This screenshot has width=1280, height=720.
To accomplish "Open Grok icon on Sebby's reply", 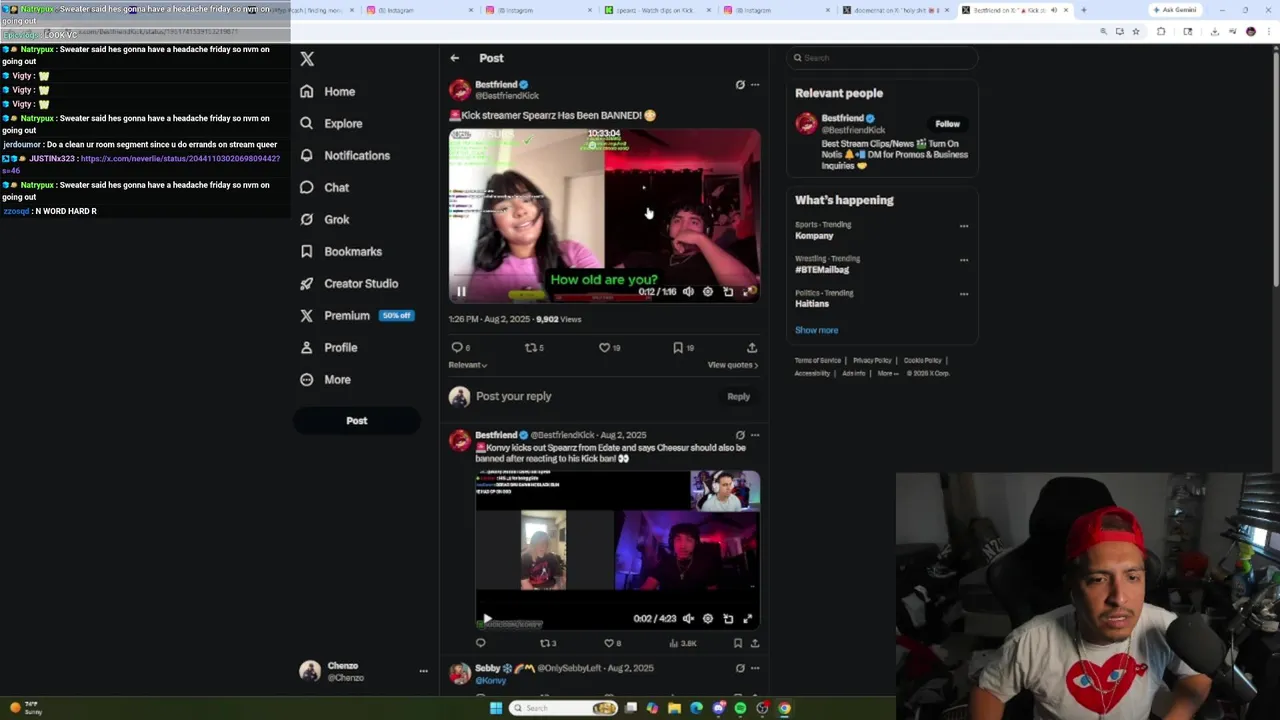I will click(x=740, y=668).
